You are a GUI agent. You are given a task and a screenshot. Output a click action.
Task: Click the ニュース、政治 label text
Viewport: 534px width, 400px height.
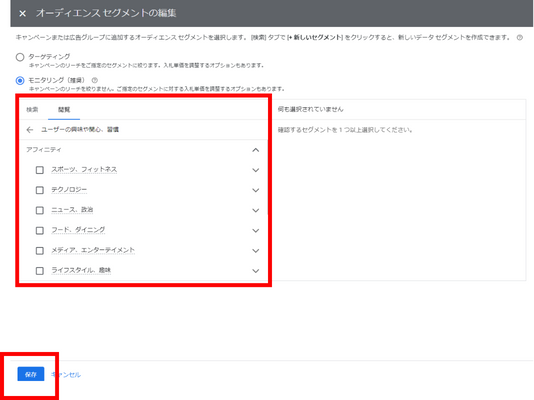(72, 210)
